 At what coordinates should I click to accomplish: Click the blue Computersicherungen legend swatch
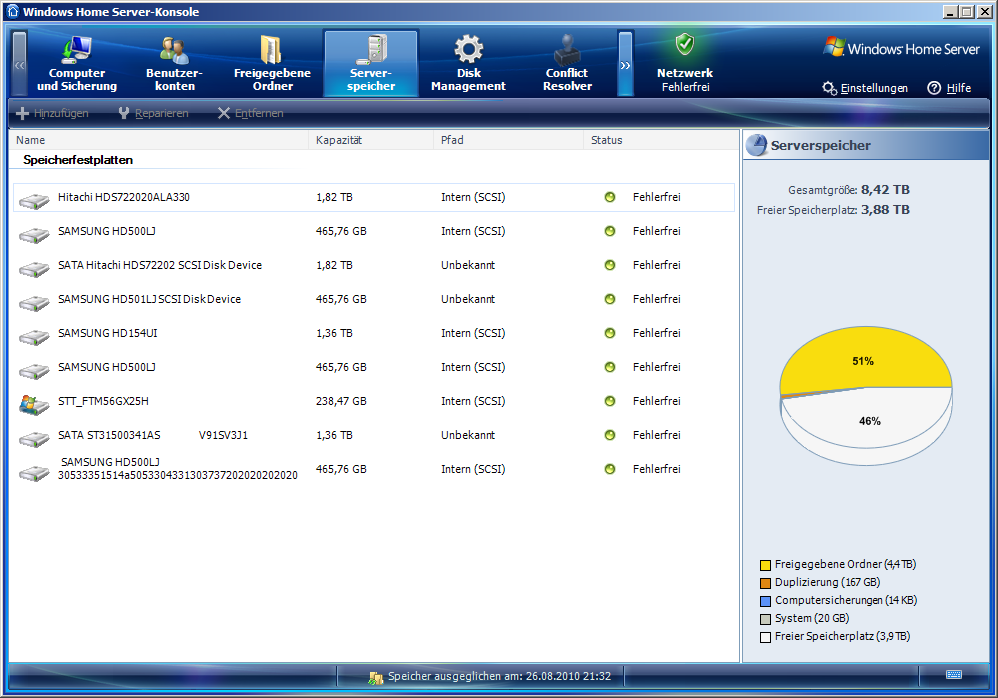click(x=766, y=601)
